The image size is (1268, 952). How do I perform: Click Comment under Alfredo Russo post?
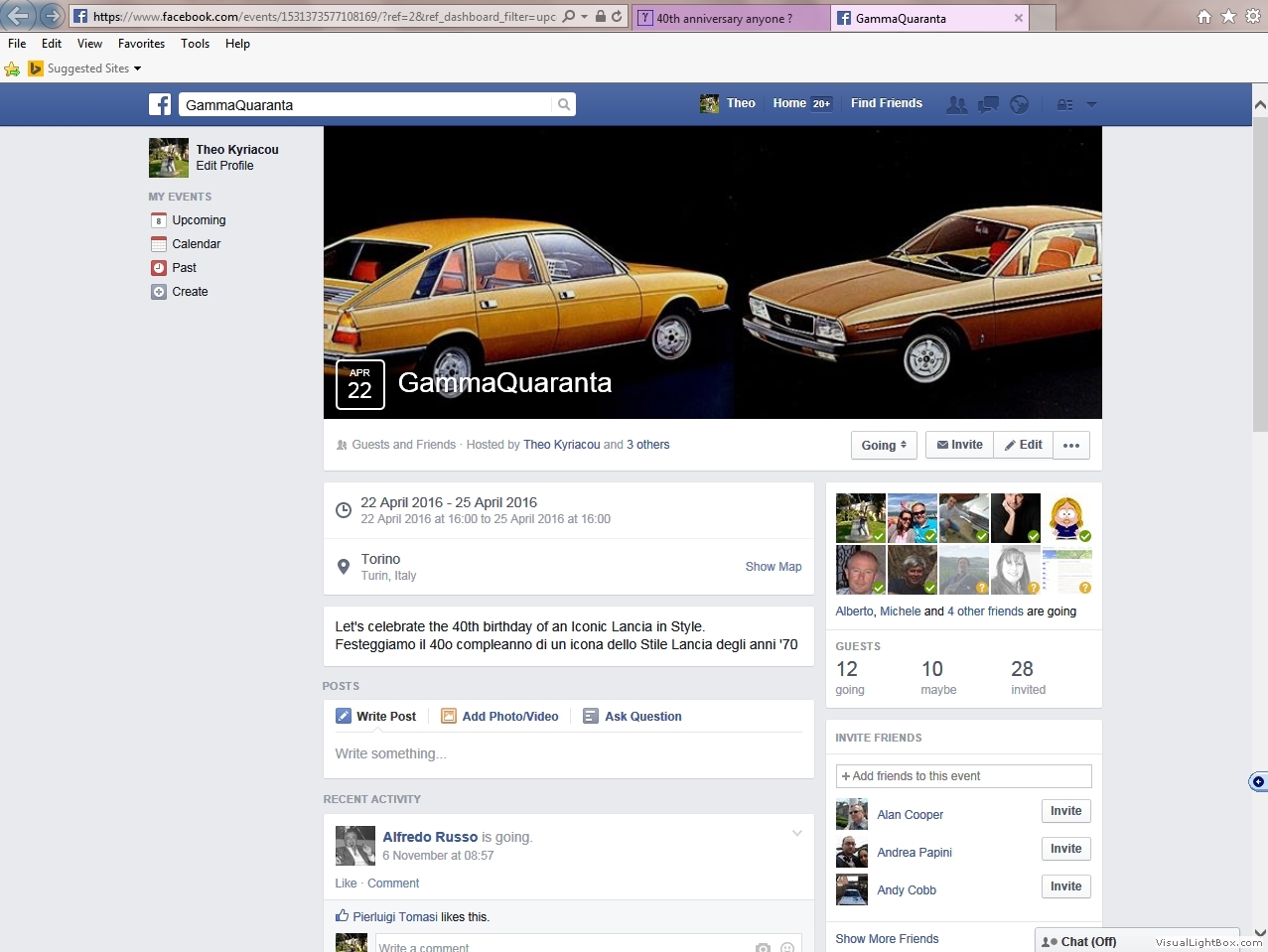pyautogui.click(x=393, y=884)
